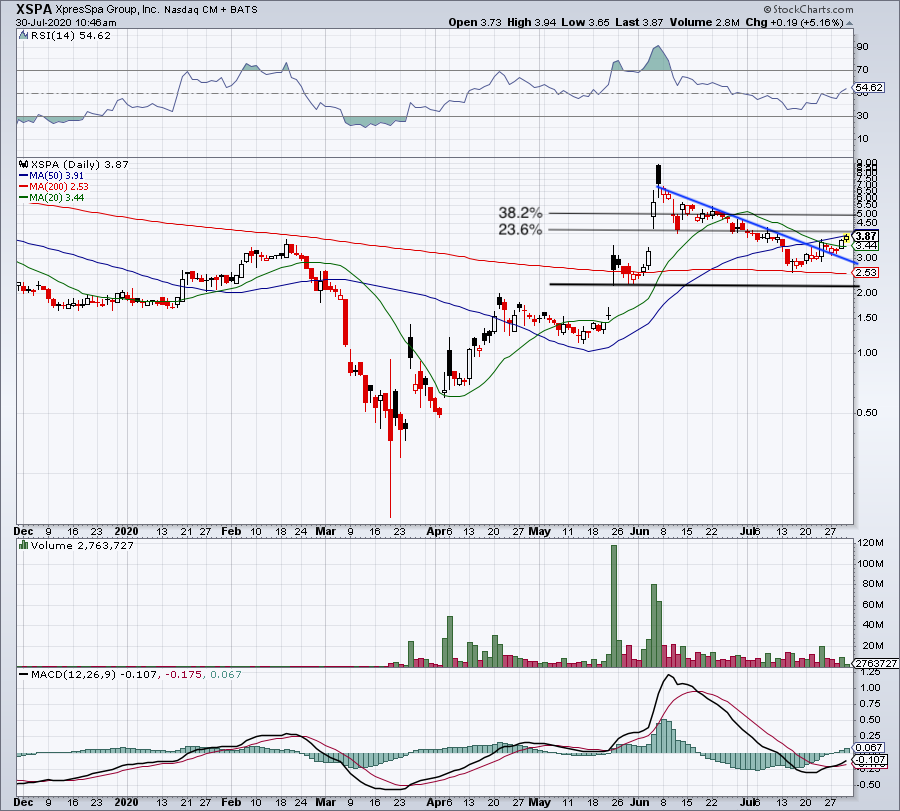Select the Last 3.87 header value

pos(639,22)
